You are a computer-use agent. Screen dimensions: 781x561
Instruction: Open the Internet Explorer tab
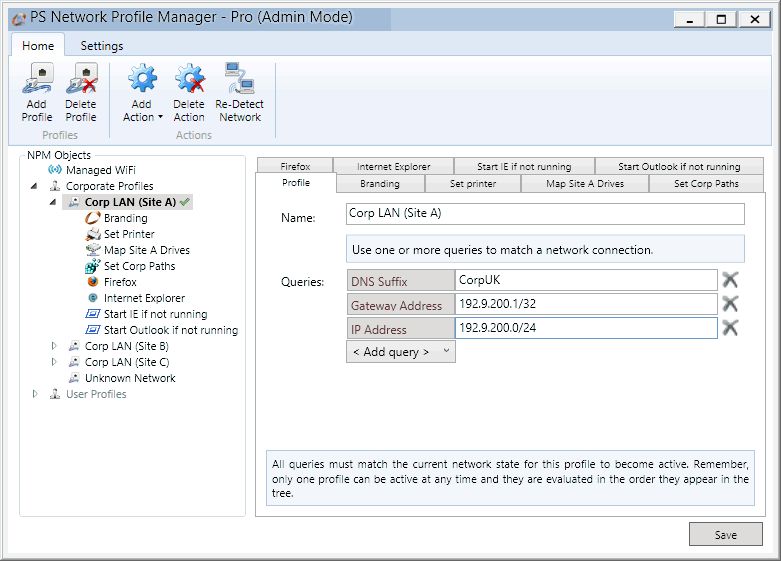(393, 166)
